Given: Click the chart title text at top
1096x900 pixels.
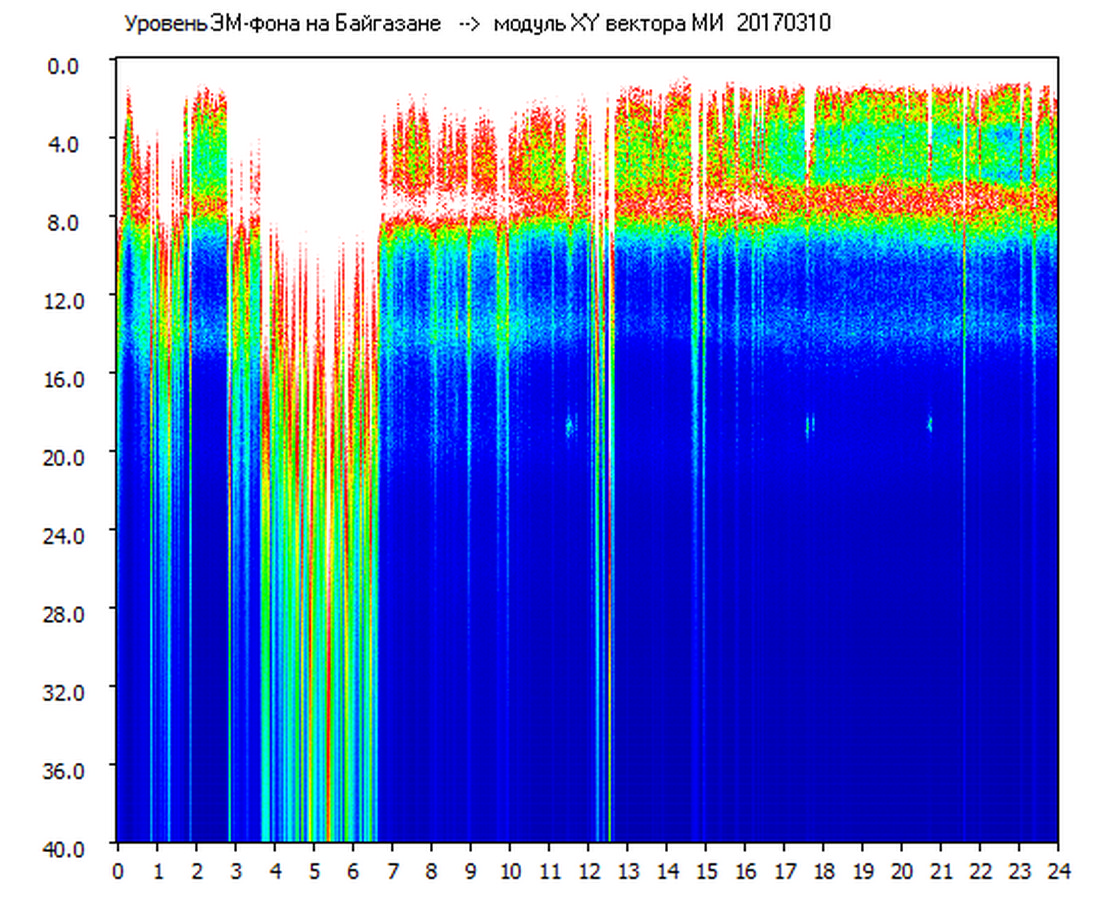Looking at the screenshot, I should [x=476, y=24].
